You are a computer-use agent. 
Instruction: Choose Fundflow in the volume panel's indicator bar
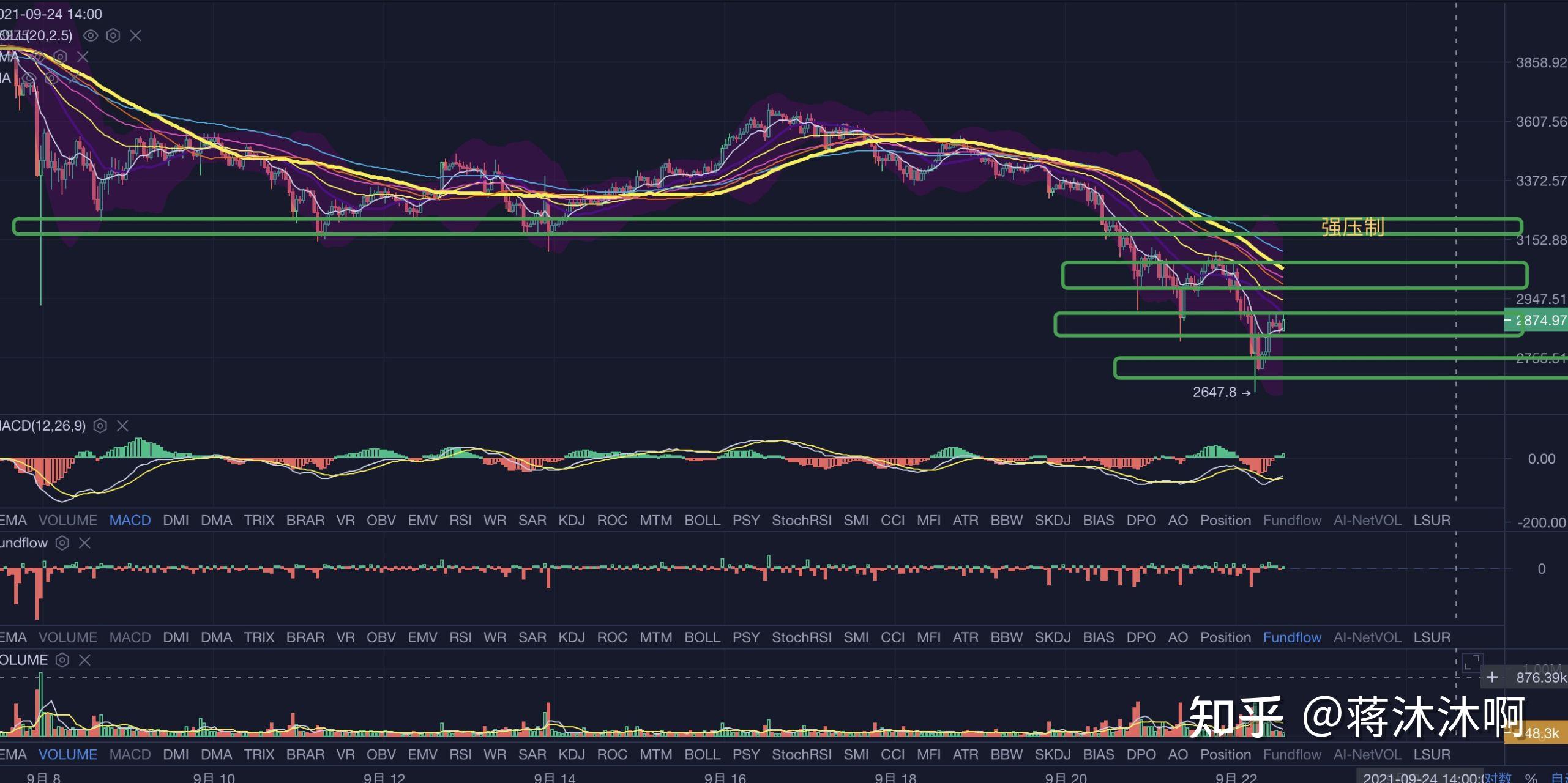coord(1292,754)
